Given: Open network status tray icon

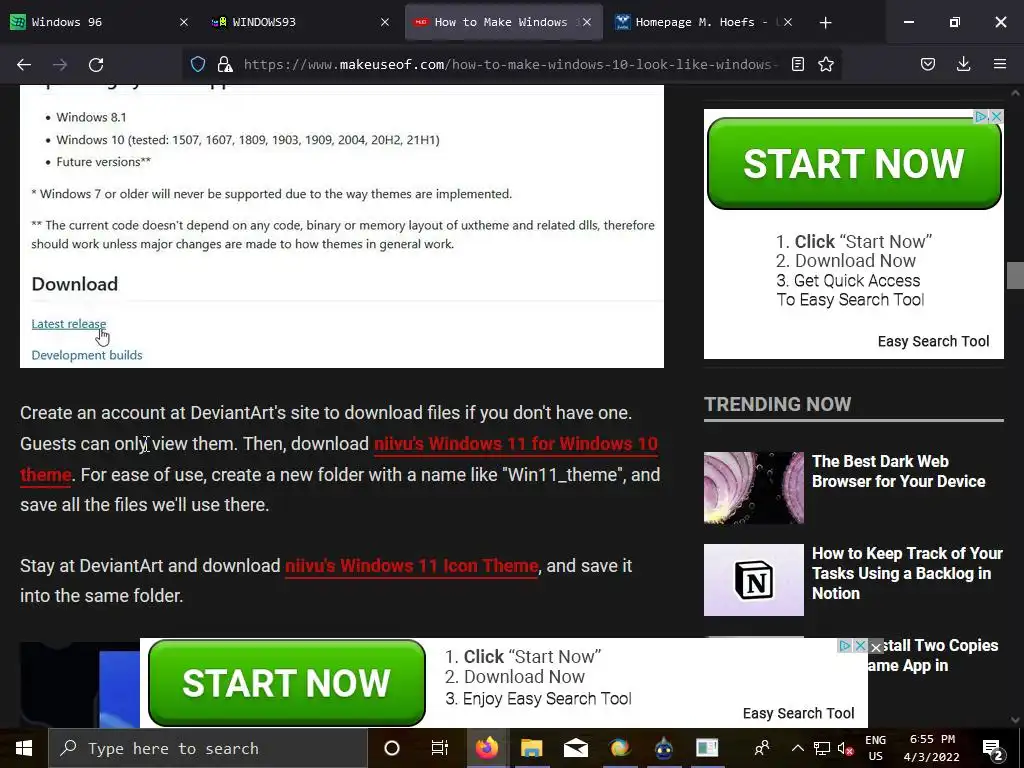Looking at the screenshot, I should point(822,748).
